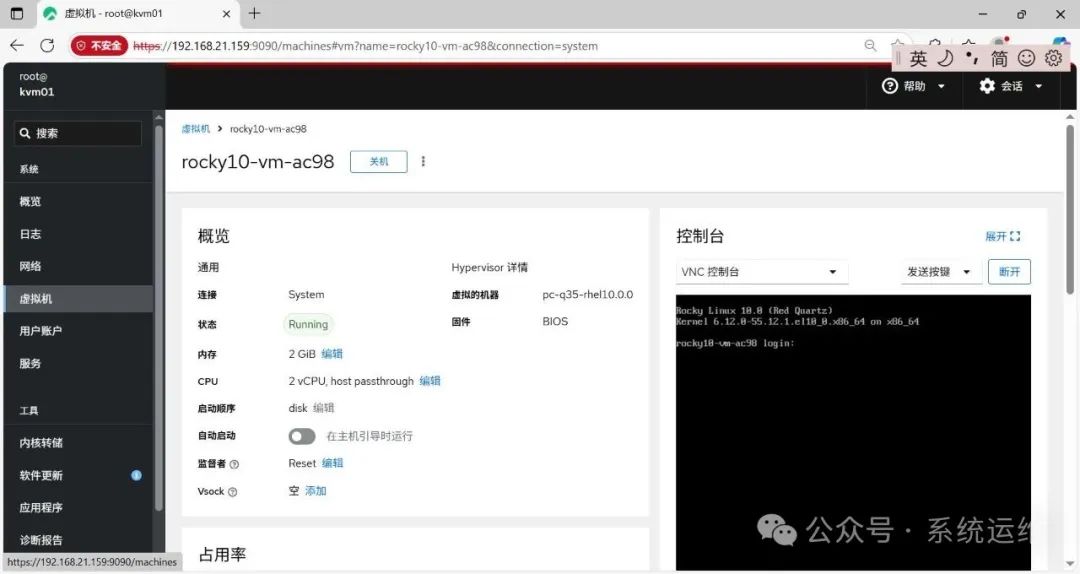Click the gear icon next to 会话
The height and width of the screenshot is (574, 1080).
point(987,86)
